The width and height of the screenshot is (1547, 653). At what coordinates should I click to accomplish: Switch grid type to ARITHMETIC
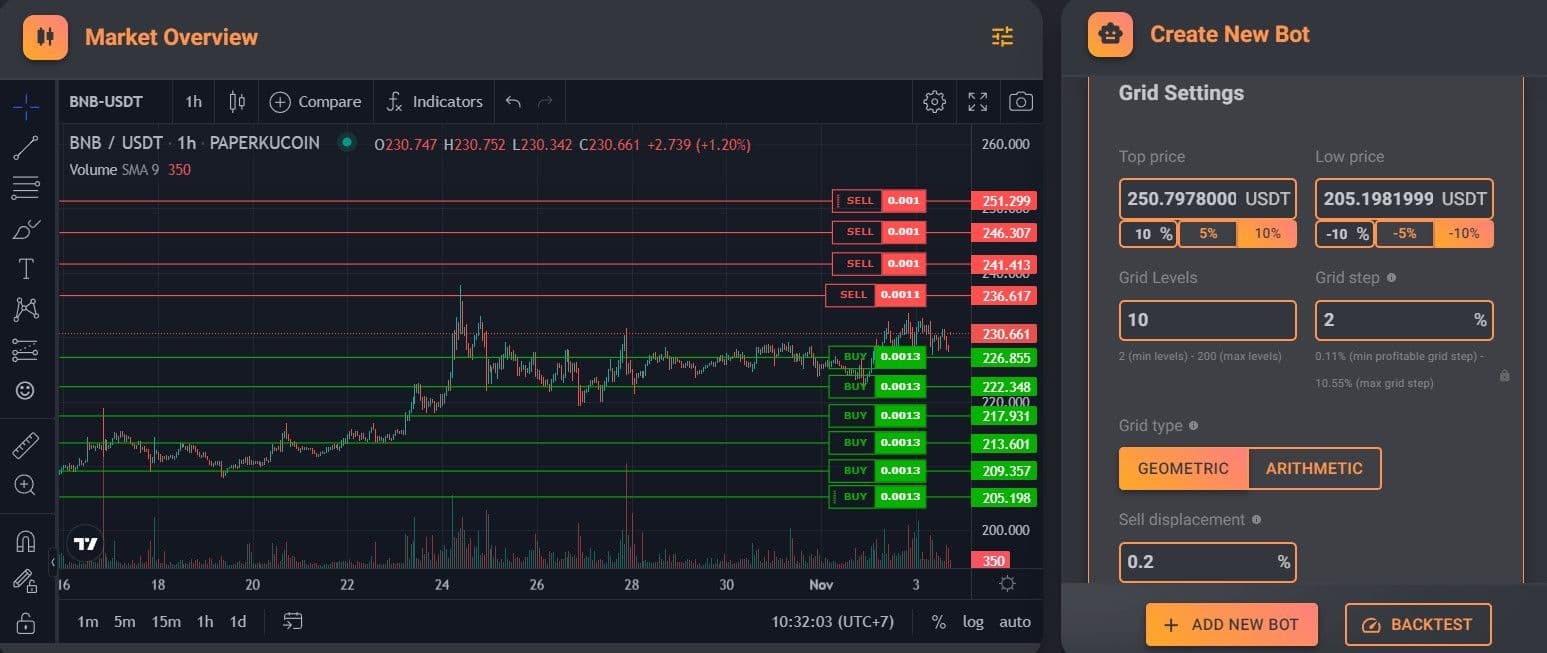tap(1314, 468)
